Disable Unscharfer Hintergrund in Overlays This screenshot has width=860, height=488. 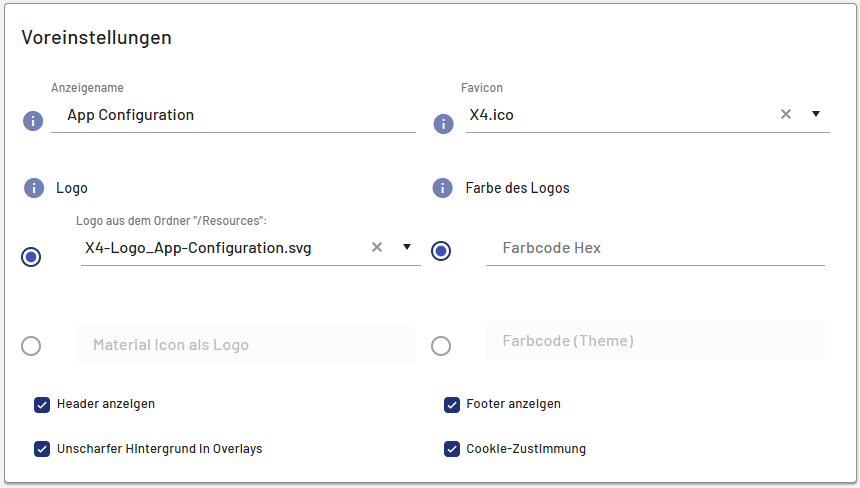(x=42, y=449)
